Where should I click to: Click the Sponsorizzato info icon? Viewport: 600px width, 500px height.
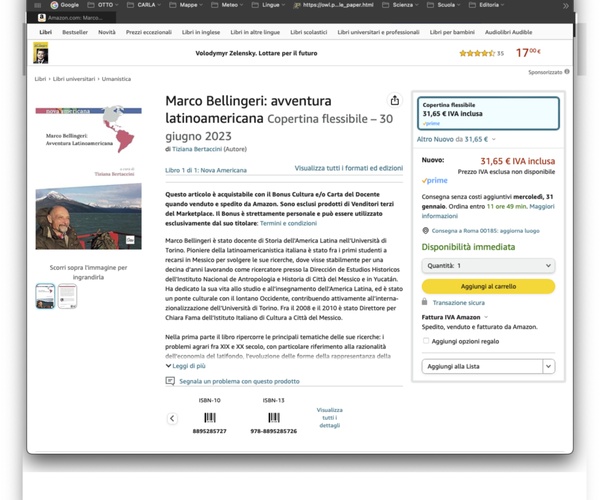click(567, 72)
